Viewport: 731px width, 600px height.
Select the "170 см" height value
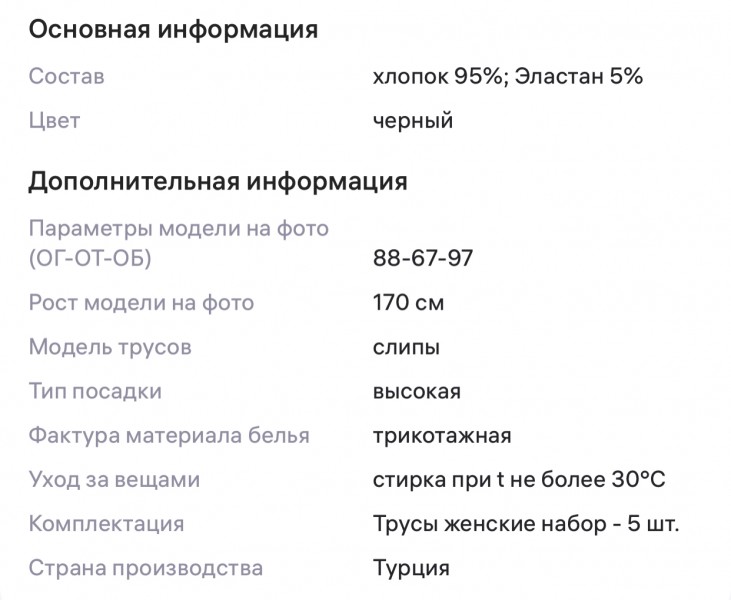point(408,302)
